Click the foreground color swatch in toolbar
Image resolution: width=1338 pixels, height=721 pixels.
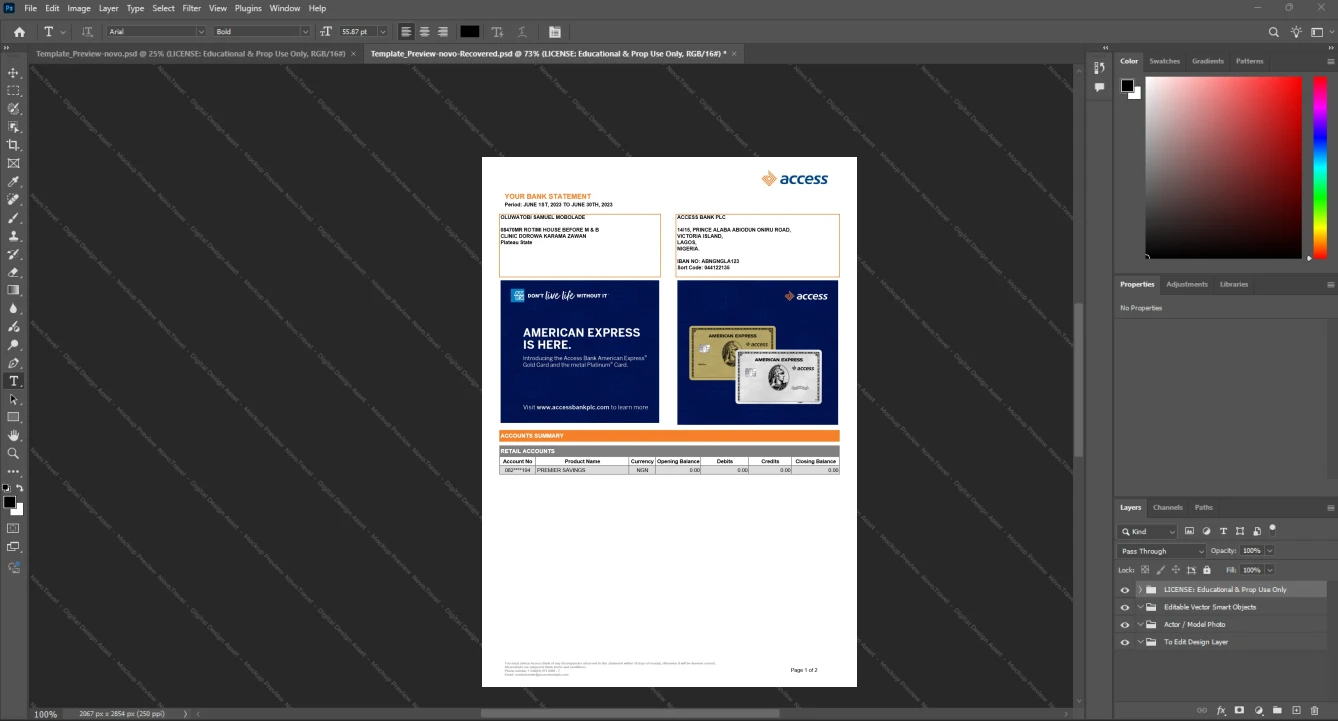[x=9, y=502]
